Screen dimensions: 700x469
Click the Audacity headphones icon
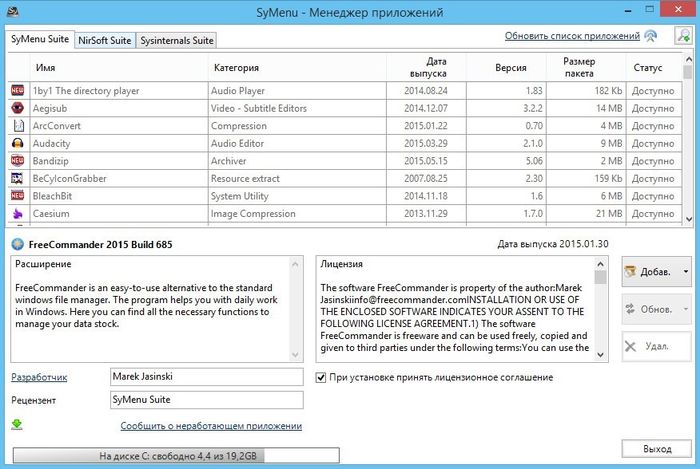click(x=17, y=143)
